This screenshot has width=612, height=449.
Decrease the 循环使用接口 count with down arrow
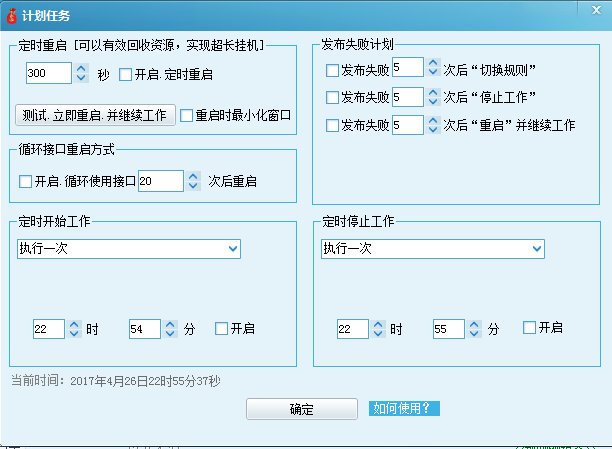point(193,185)
